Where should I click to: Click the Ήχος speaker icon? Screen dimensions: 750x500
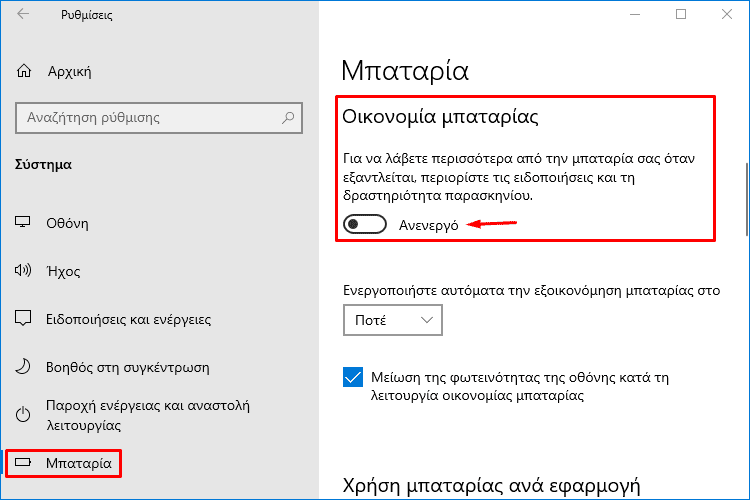(23, 271)
